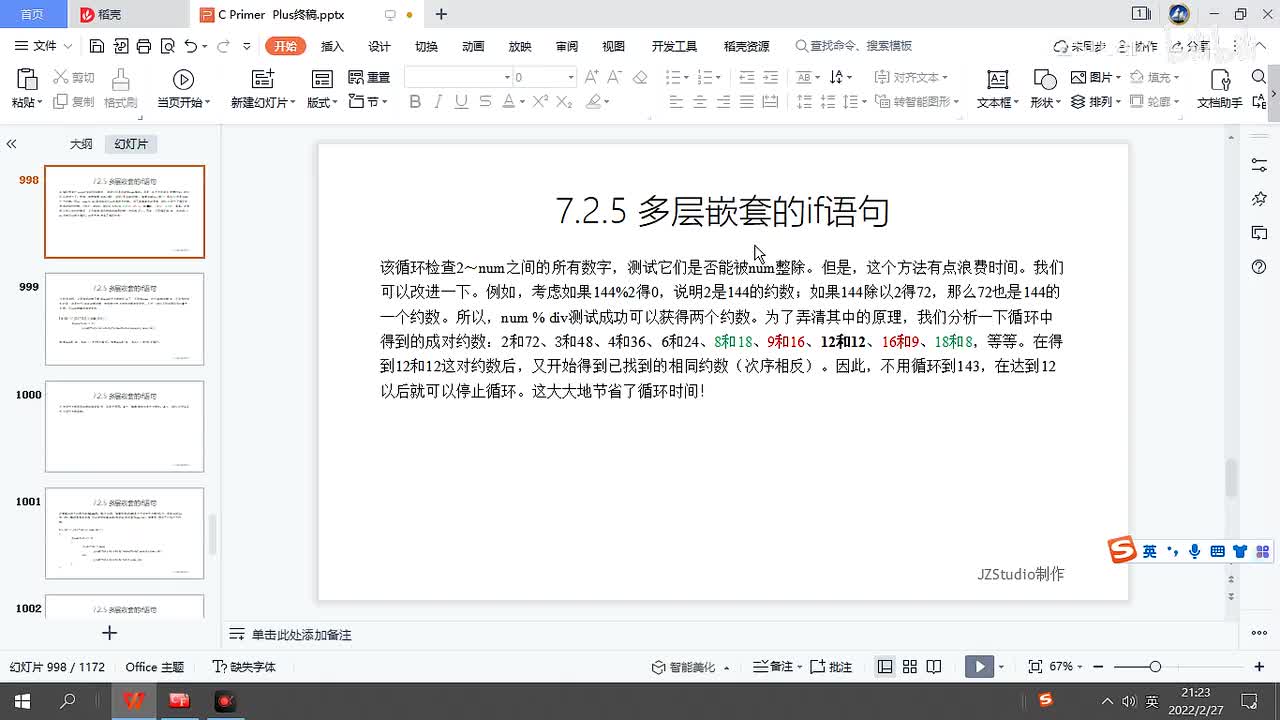Select slide 999 thumbnail

[124, 319]
